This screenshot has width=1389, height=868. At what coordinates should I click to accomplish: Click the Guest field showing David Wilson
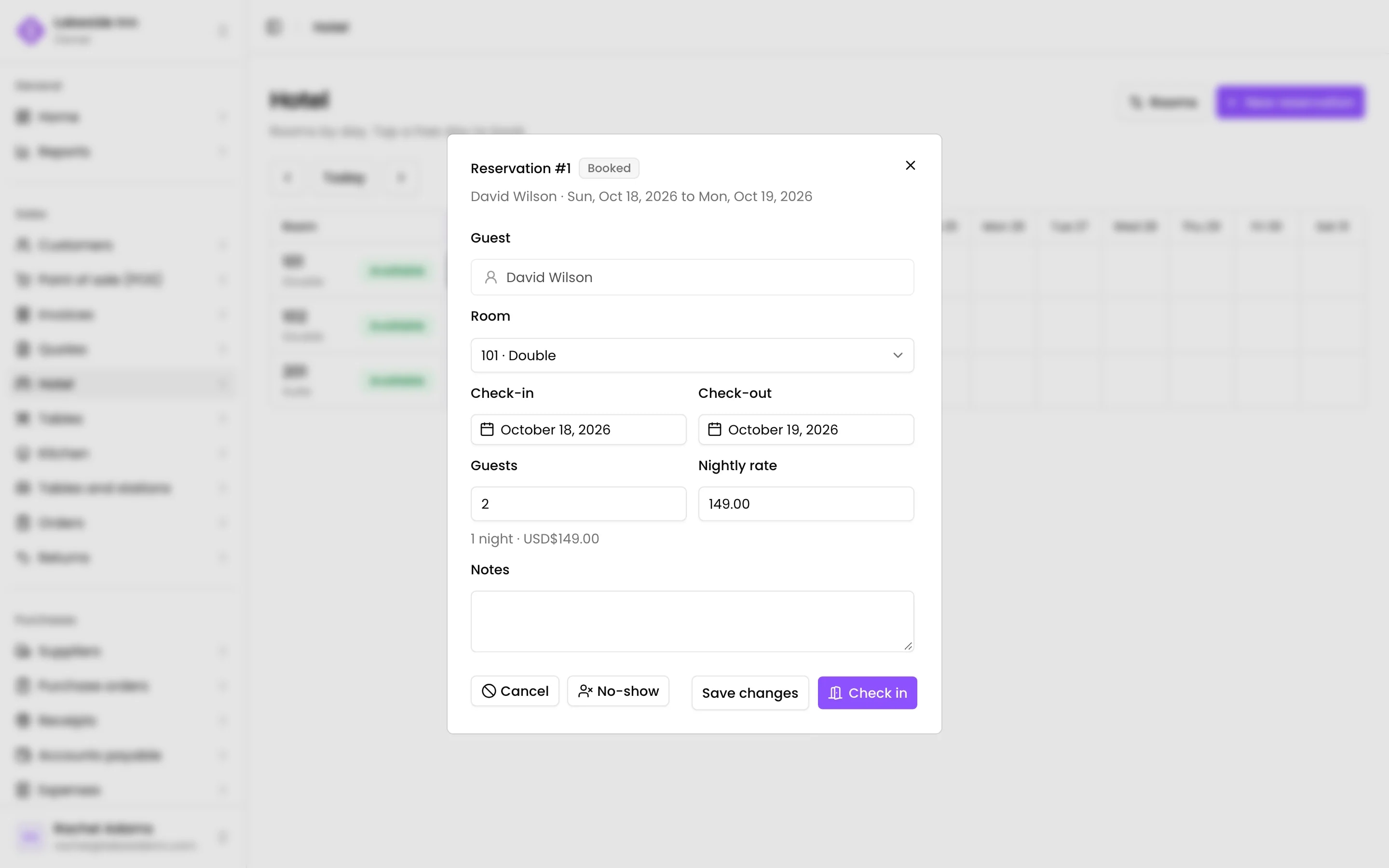[x=692, y=277]
